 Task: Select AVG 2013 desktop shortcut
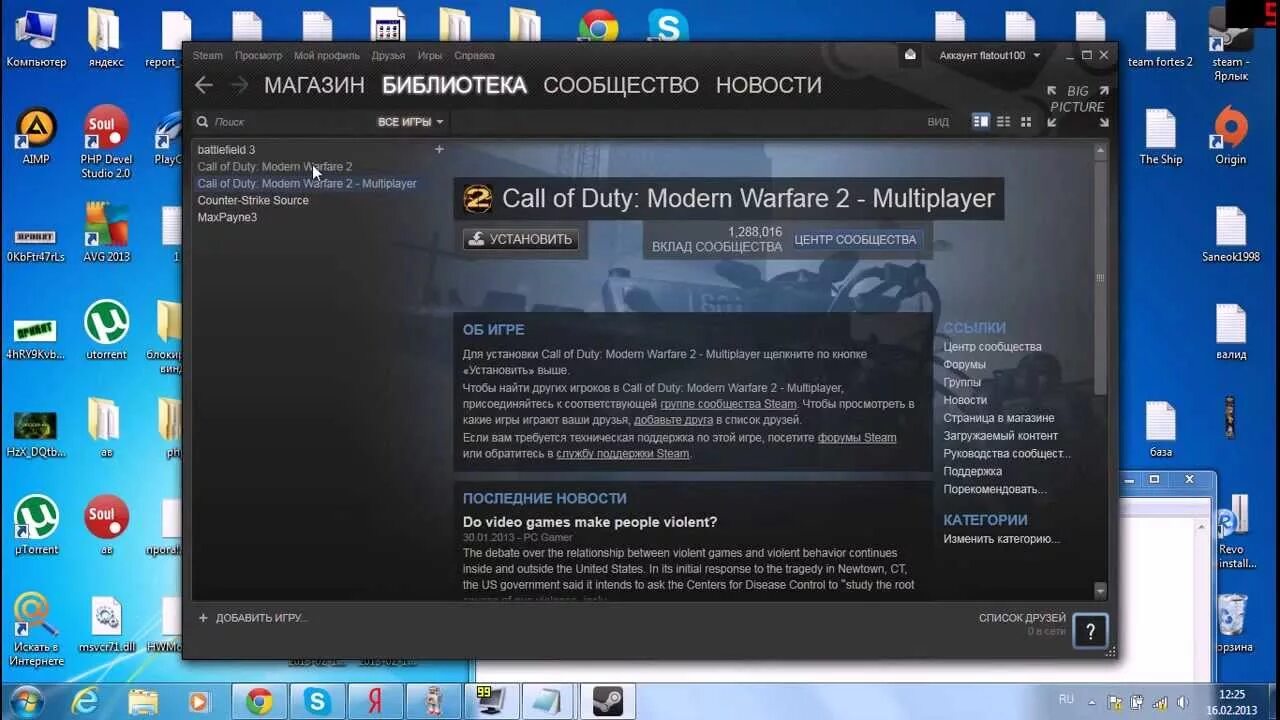(106, 232)
